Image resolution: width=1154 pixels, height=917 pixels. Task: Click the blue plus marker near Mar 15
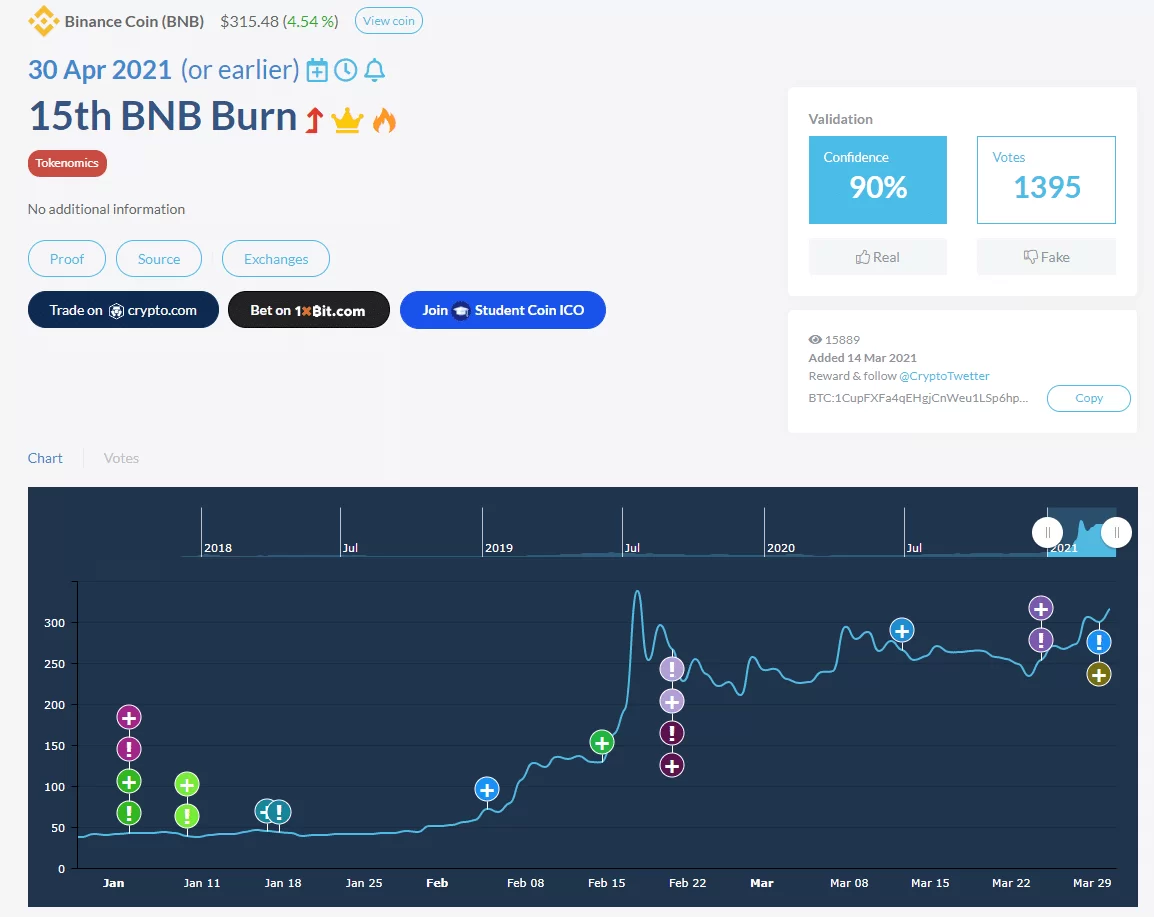pos(902,631)
